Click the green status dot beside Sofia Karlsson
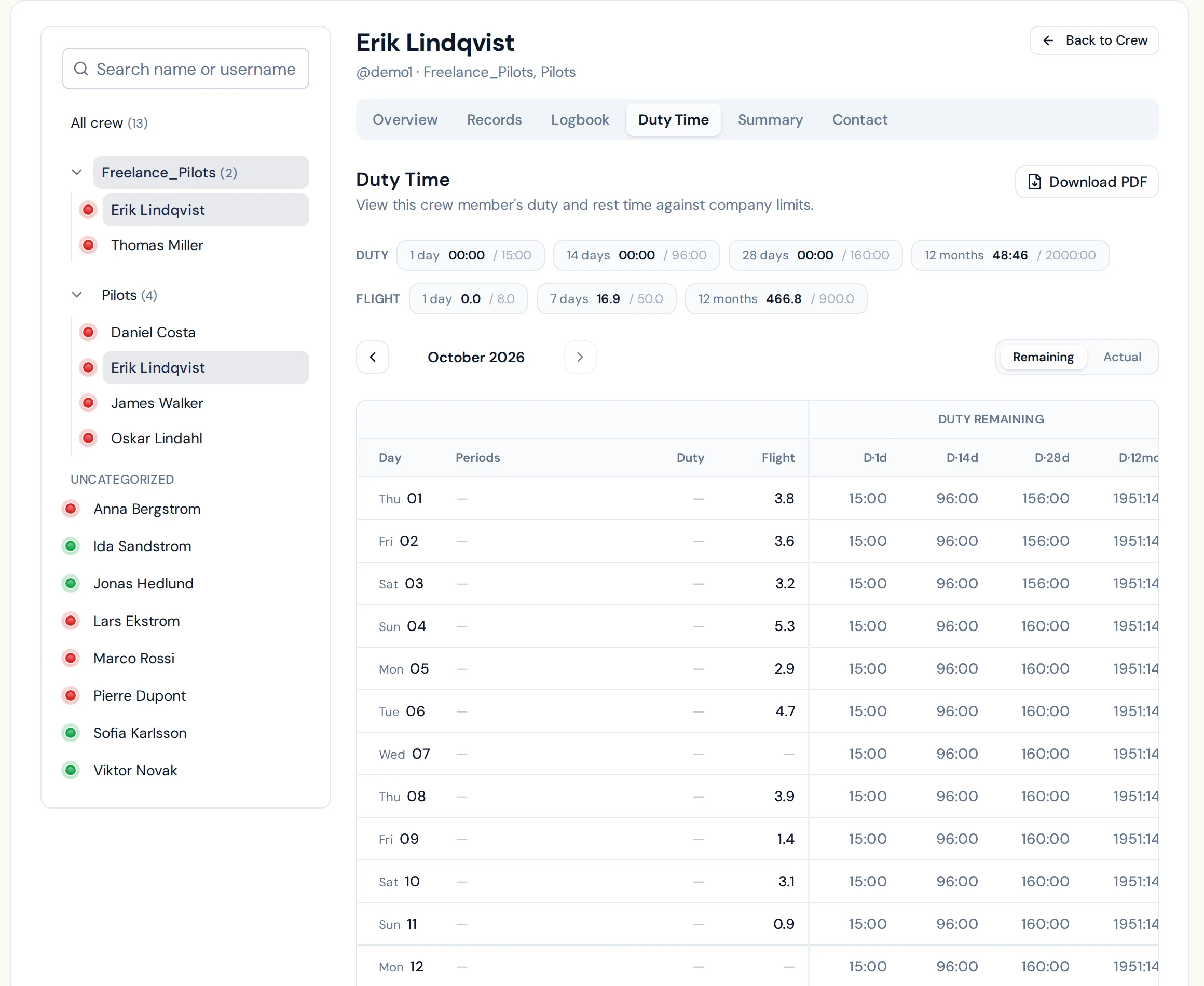The image size is (1204, 986). coord(71,733)
